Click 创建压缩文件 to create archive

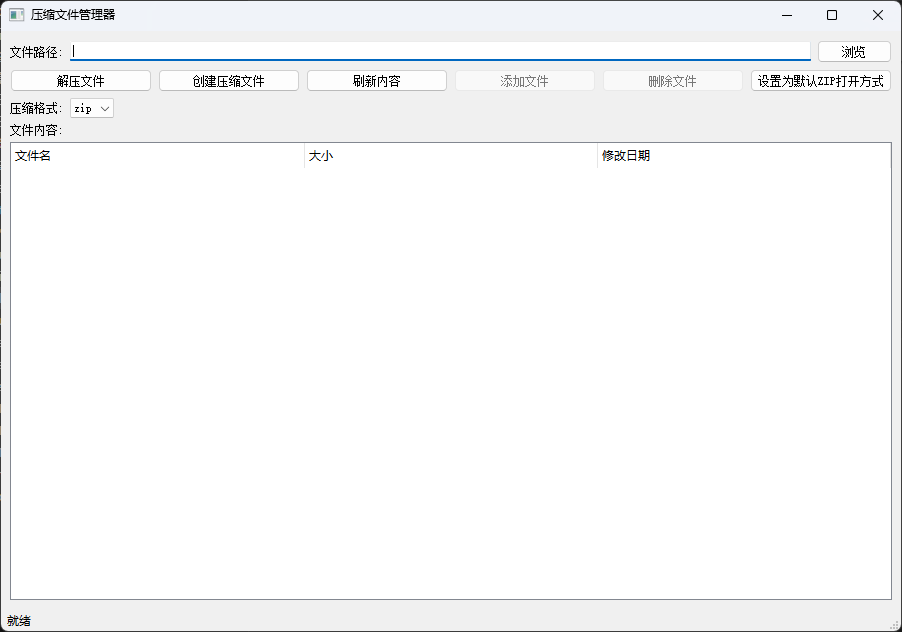point(228,80)
